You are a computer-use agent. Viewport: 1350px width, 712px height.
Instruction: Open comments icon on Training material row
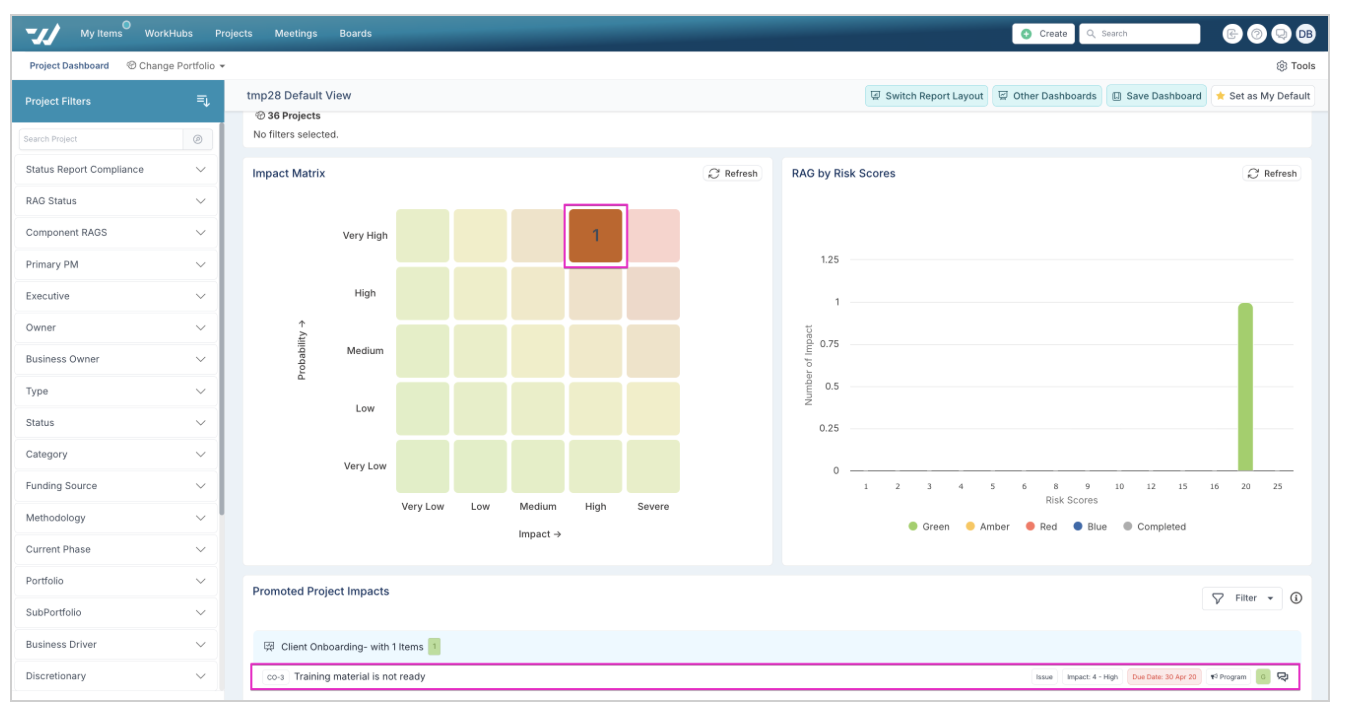point(1282,677)
